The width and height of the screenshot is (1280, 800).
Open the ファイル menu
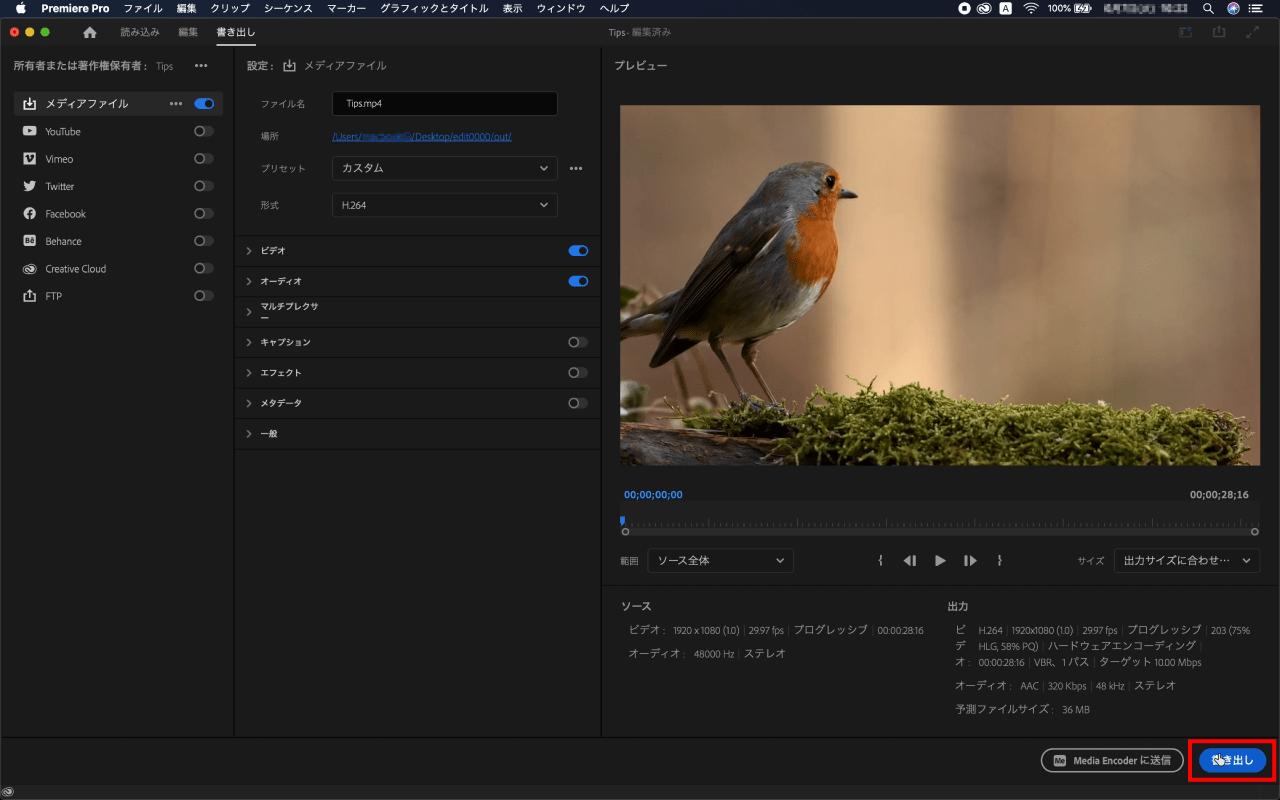pos(143,8)
